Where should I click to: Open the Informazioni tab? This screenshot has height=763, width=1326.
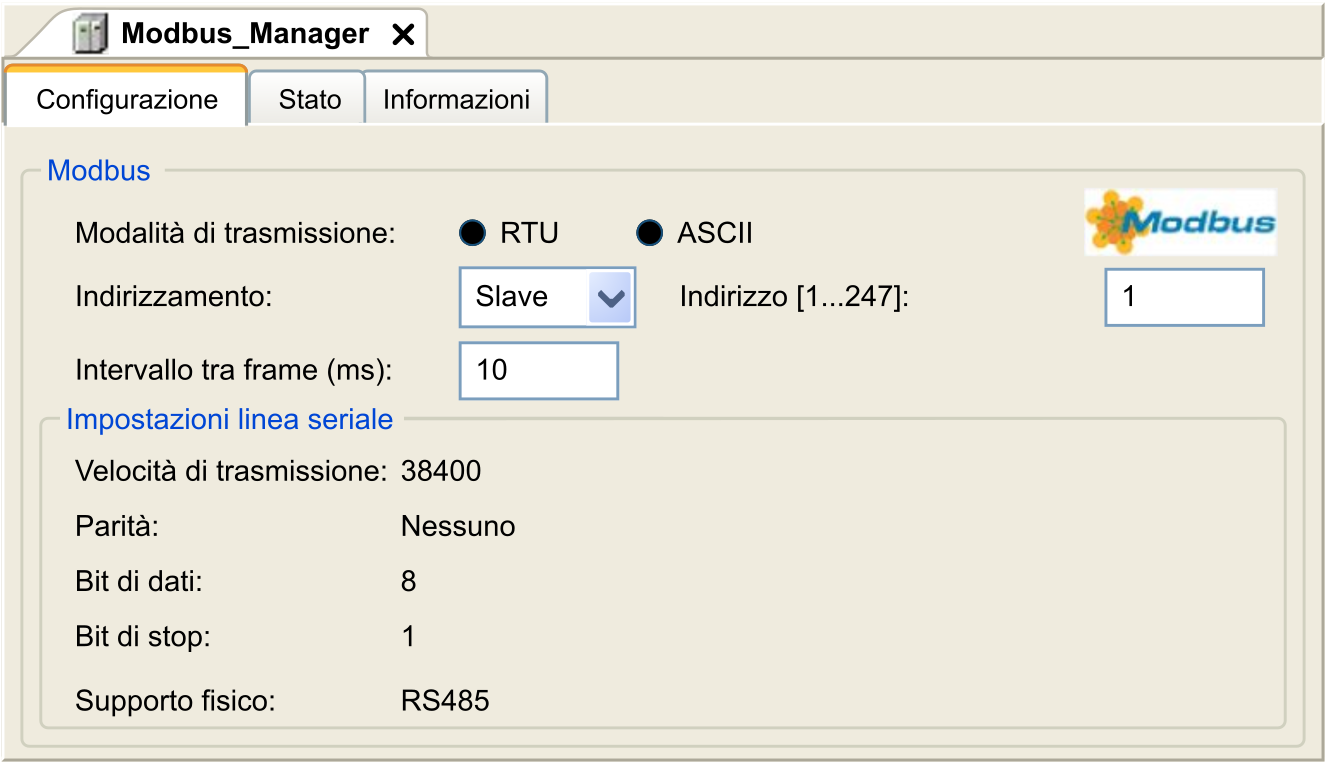coord(456,100)
